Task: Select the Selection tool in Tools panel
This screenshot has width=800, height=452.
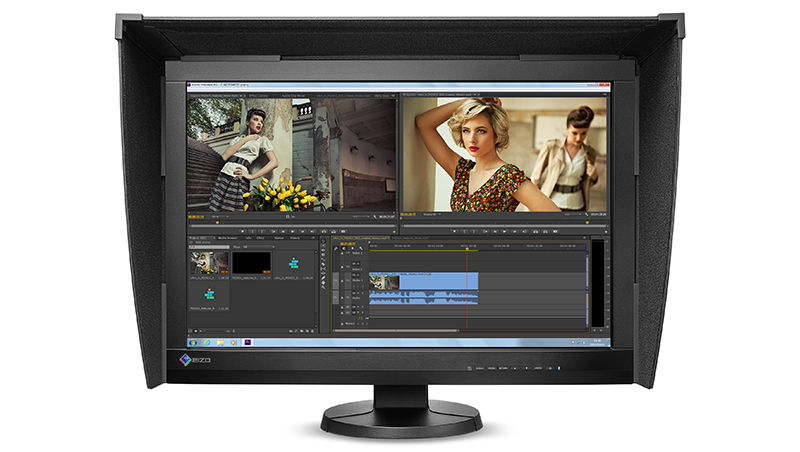Action: coord(323,241)
